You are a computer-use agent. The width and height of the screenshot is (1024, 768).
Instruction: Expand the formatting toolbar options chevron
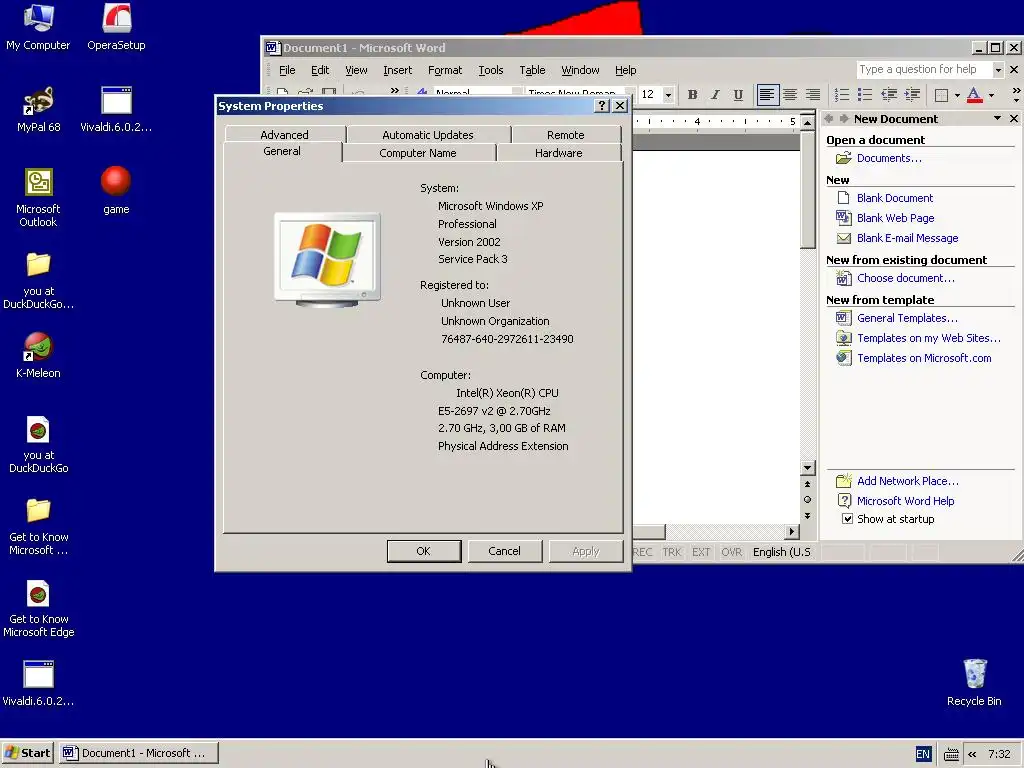click(x=1016, y=95)
